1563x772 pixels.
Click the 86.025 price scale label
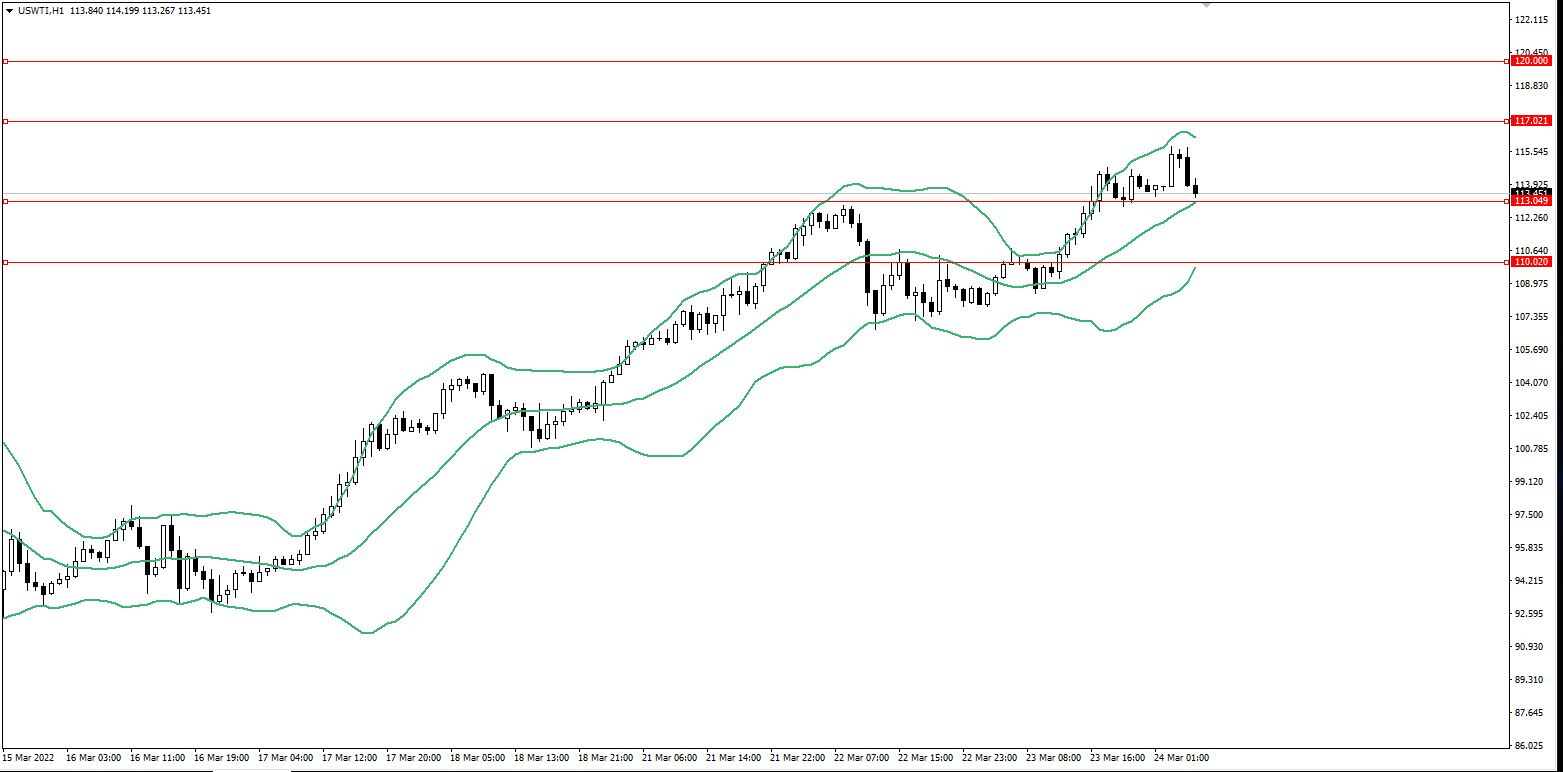1529,746
